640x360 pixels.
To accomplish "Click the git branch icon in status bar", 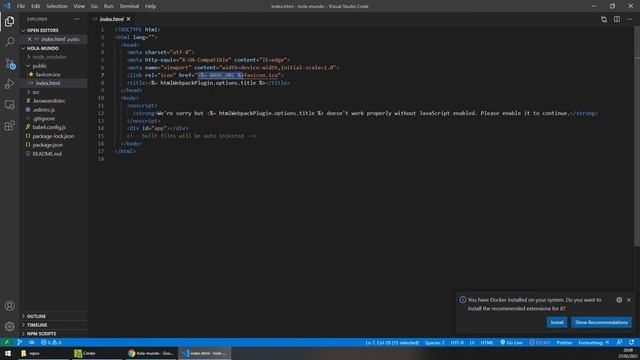I will click(20, 342).
